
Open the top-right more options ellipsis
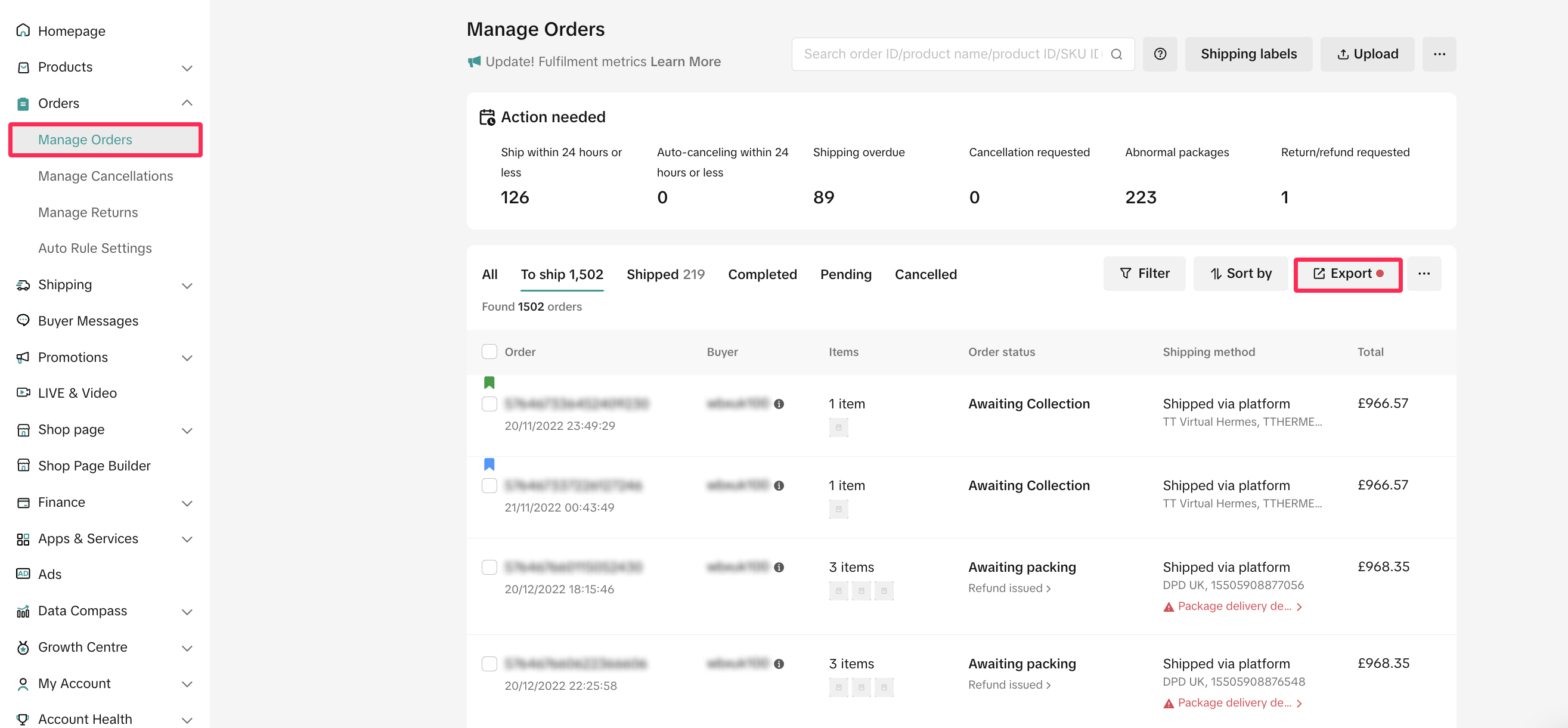click(x=1439, y=54)
